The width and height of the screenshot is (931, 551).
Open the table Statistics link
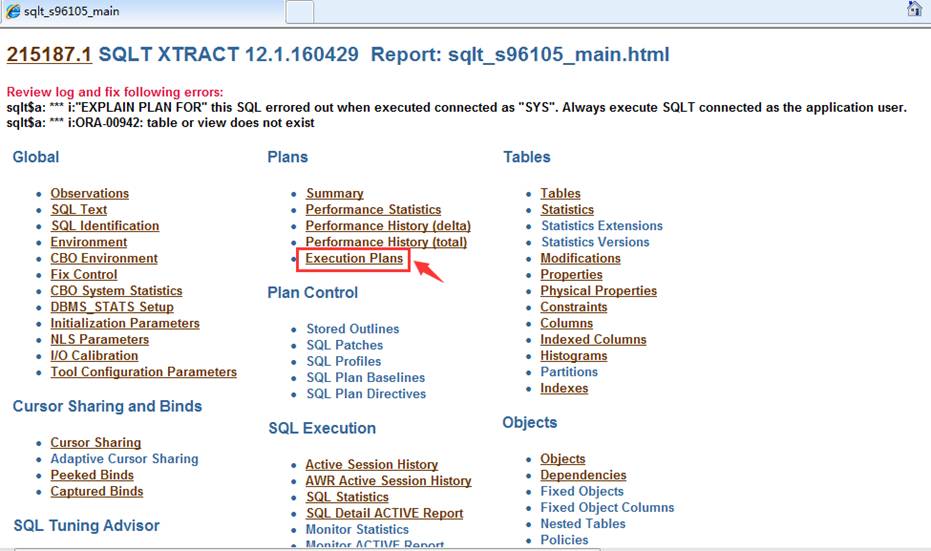(567, 210)
